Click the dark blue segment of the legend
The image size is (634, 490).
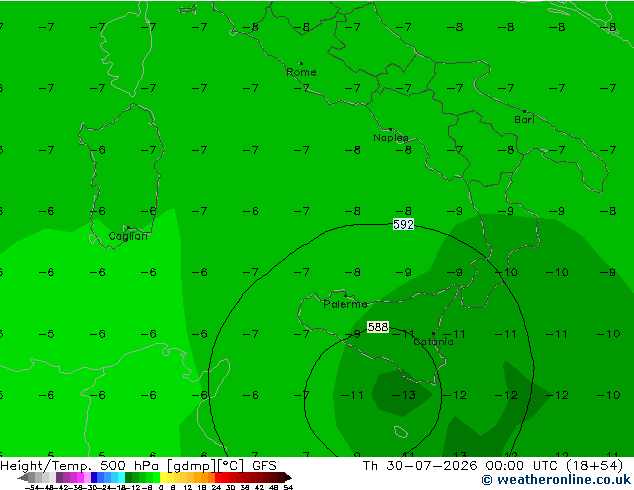(94, 477)
